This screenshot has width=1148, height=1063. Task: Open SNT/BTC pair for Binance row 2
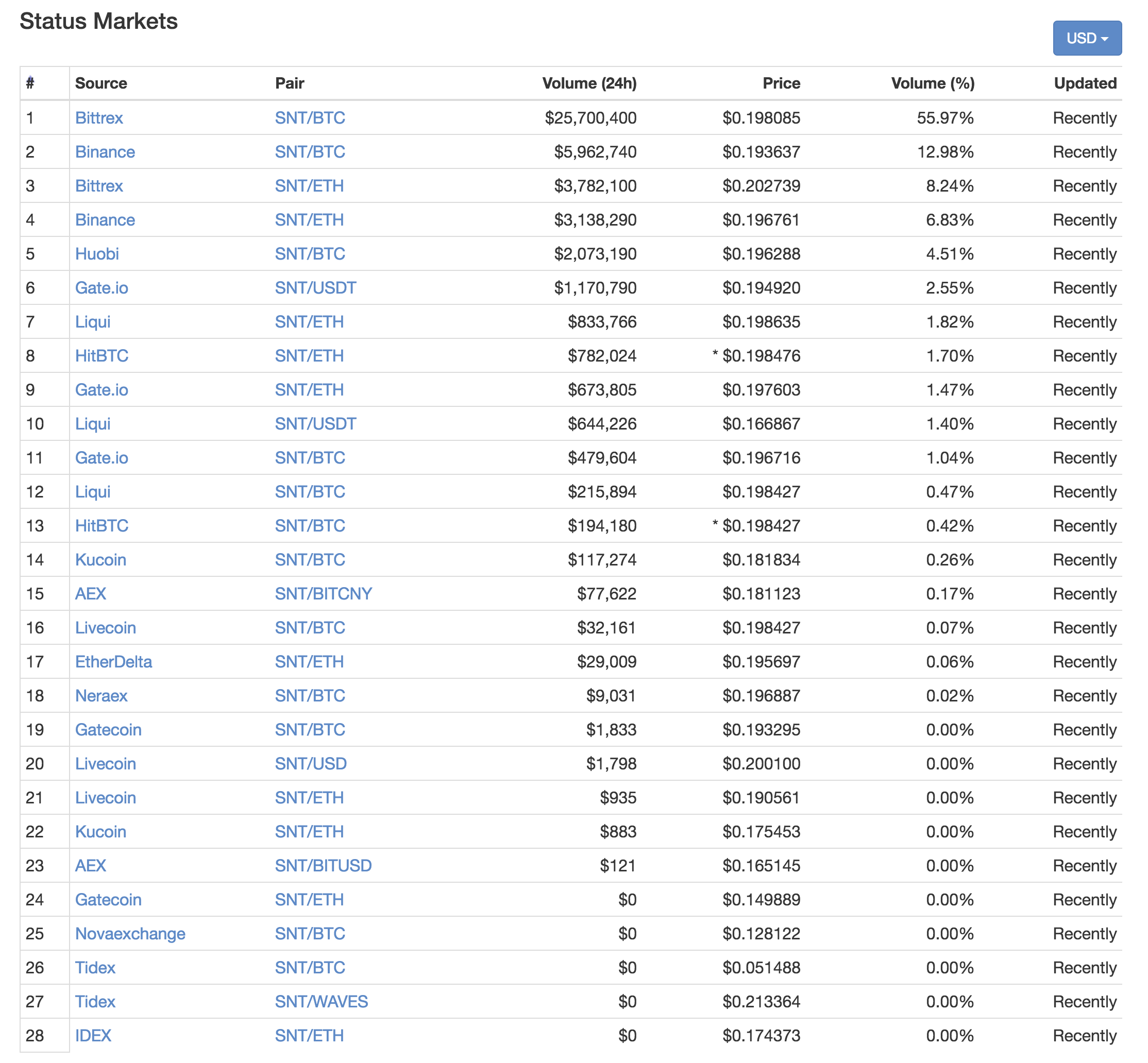310,152
